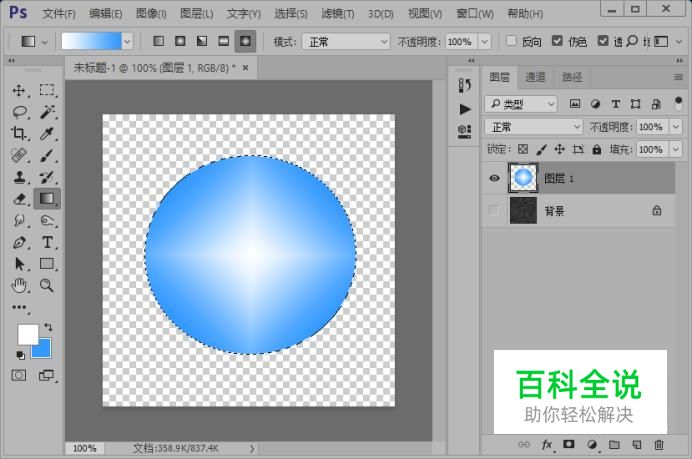The width and height of the screenshot is (692, 459).
Task: Choose the reflected gradient style
Action: pos(224,41)
